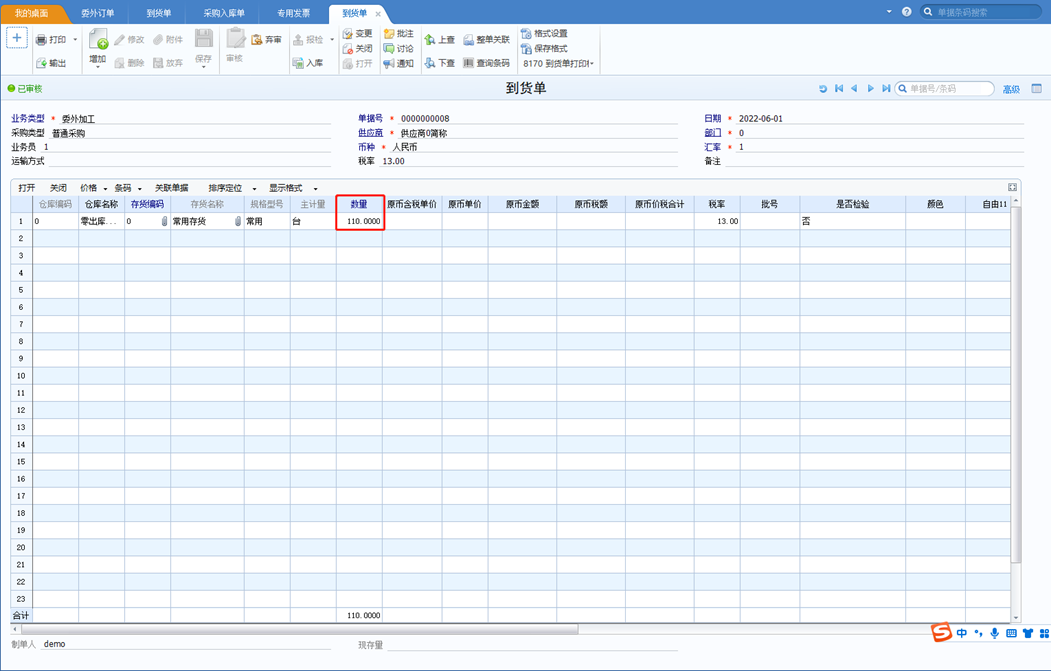Click the Sogou input method S icon
Viewport: 1051px width, 671px height.
pyautogui.click(x=941, y=632)
